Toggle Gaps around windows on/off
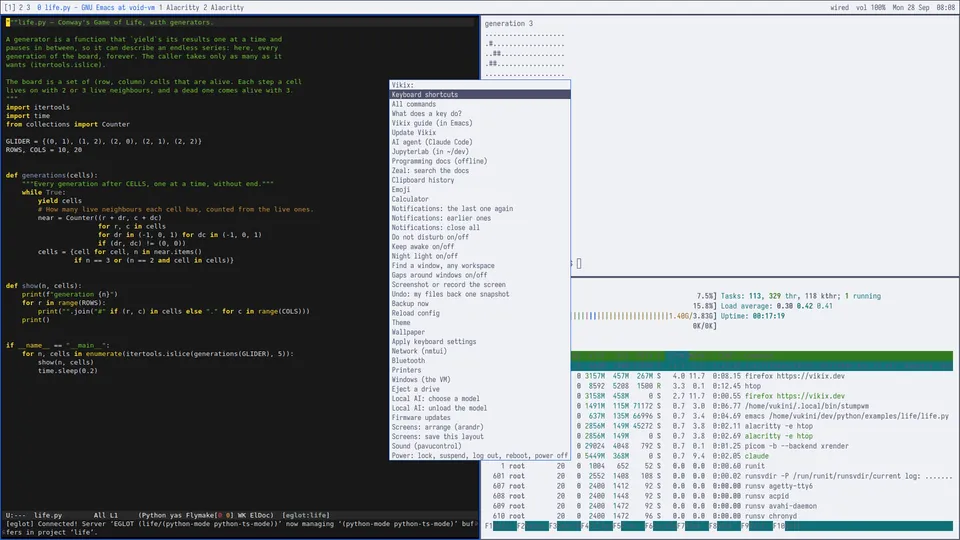Image resolution: width=960 pixels, height=540 pixels. click(x=480, y=276)
